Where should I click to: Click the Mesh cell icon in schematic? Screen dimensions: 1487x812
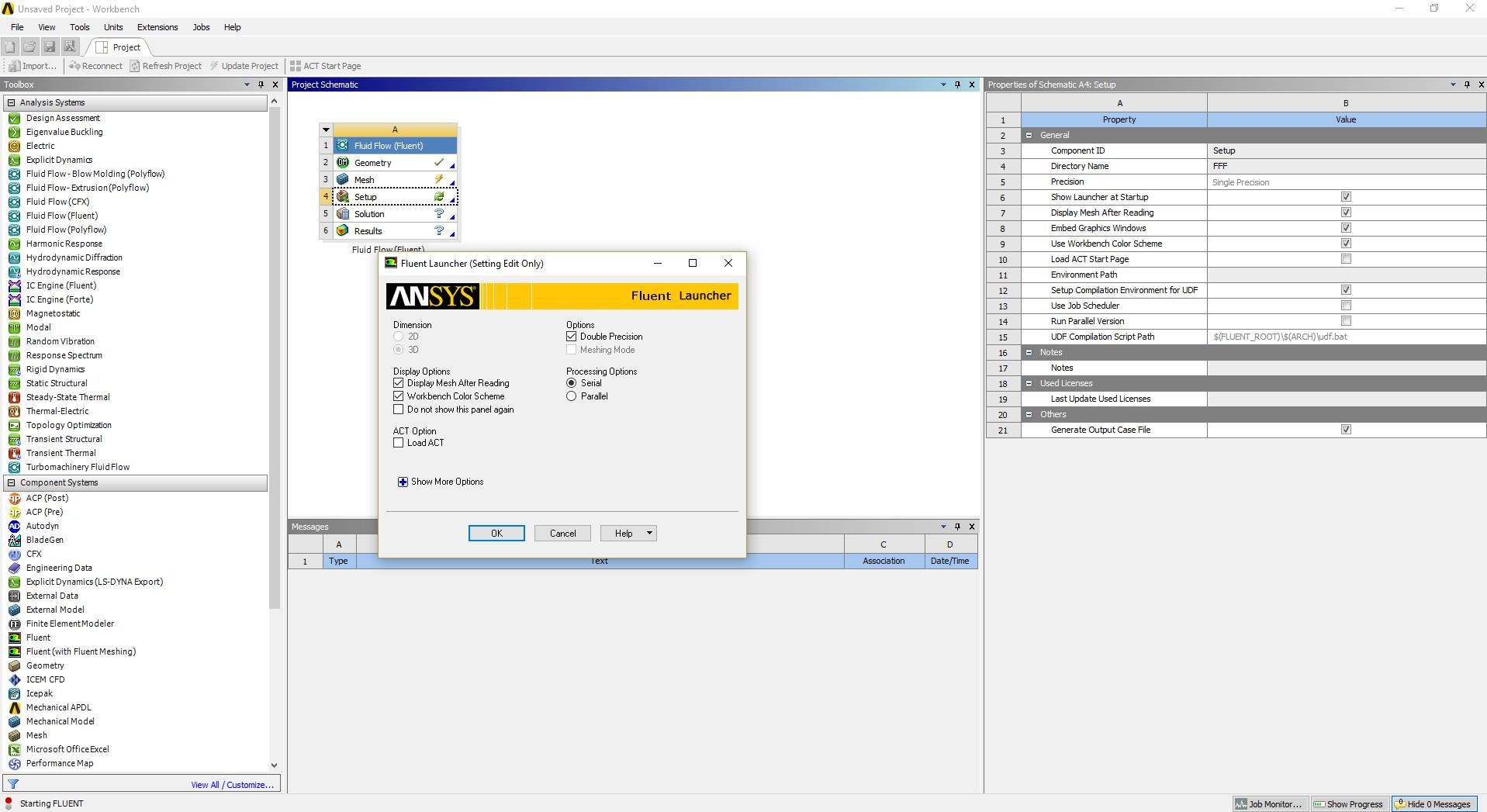343,180
